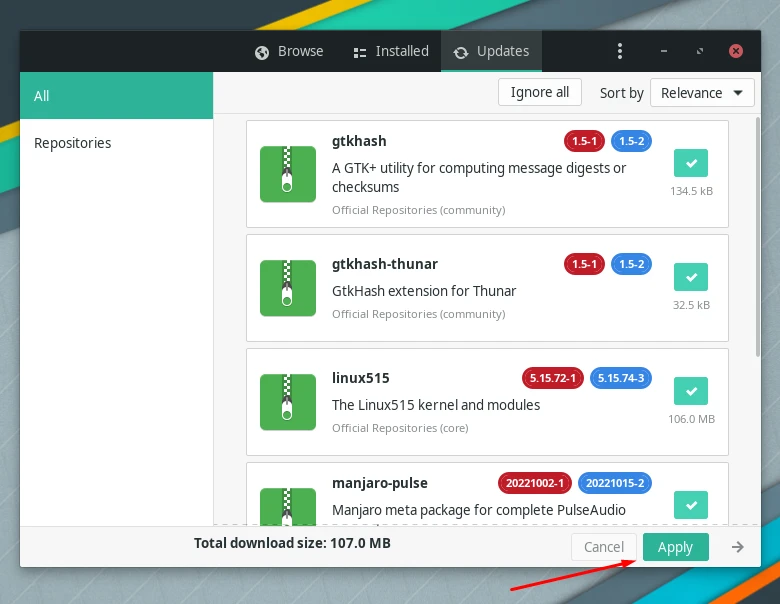Maximize the package manager window

(700, 51)
